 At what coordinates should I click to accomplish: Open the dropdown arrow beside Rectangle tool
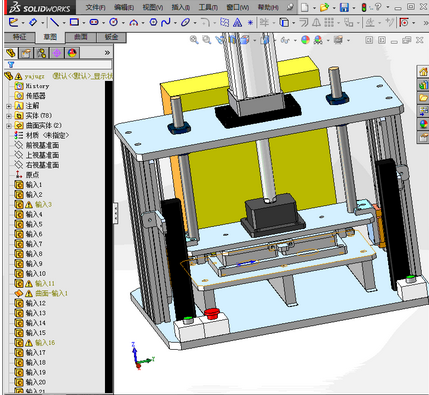(83, 23)
